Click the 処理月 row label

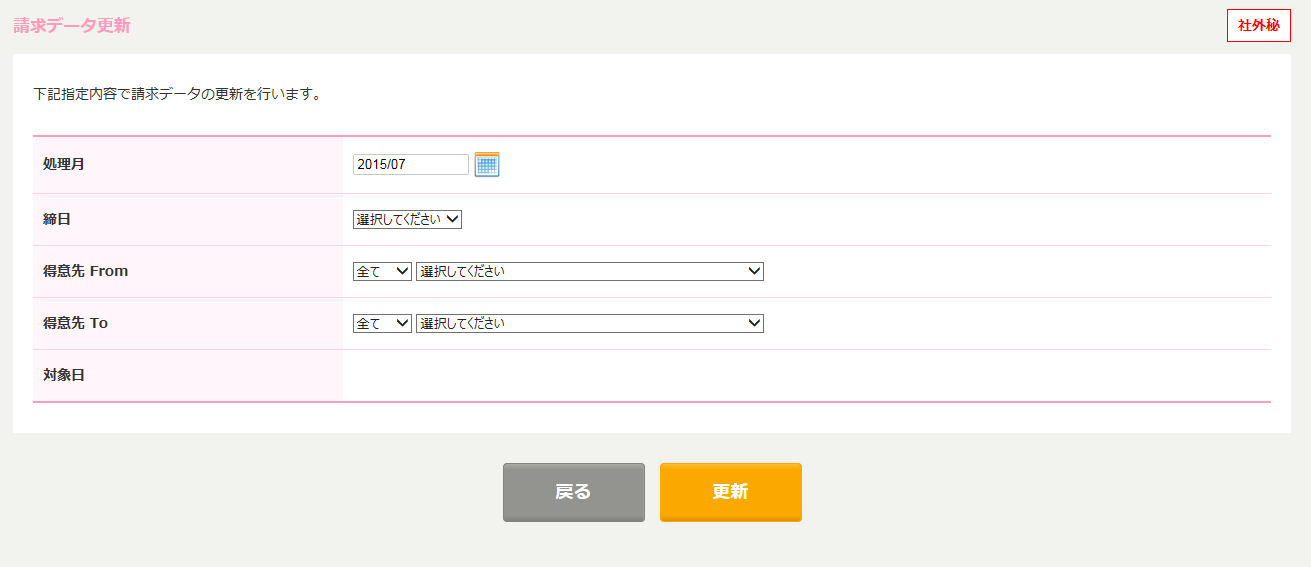pyautogui.click(x=64, y=164)
